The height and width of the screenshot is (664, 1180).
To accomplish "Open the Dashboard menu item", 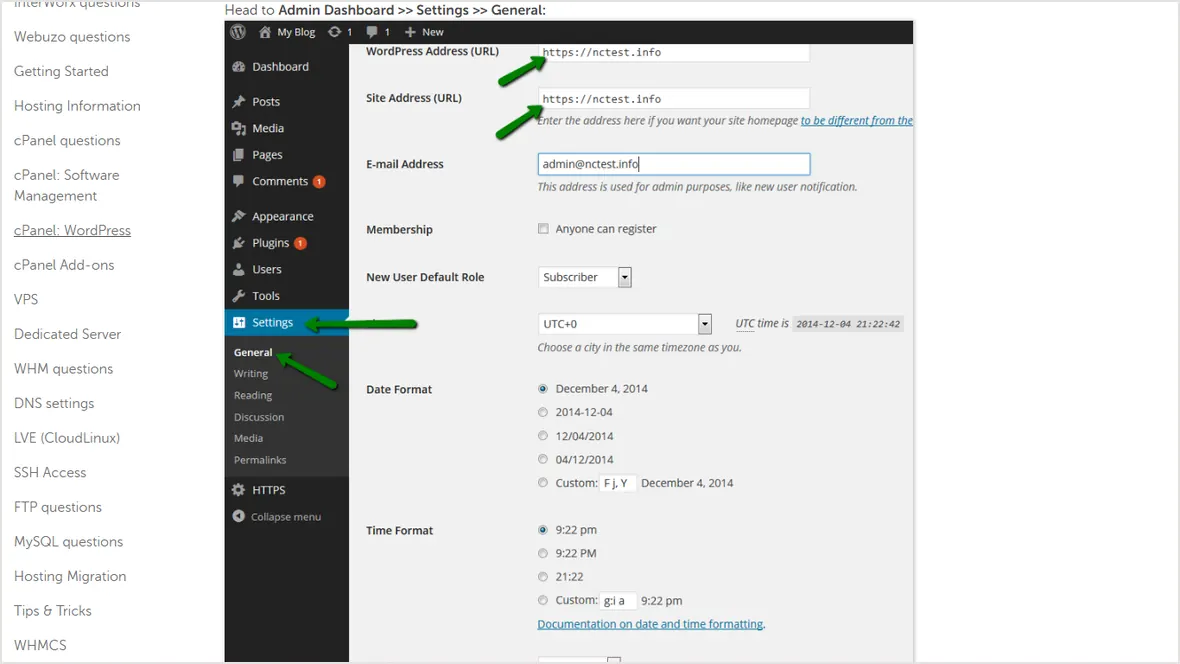I will pyautogui.click(x=280, y=66).
